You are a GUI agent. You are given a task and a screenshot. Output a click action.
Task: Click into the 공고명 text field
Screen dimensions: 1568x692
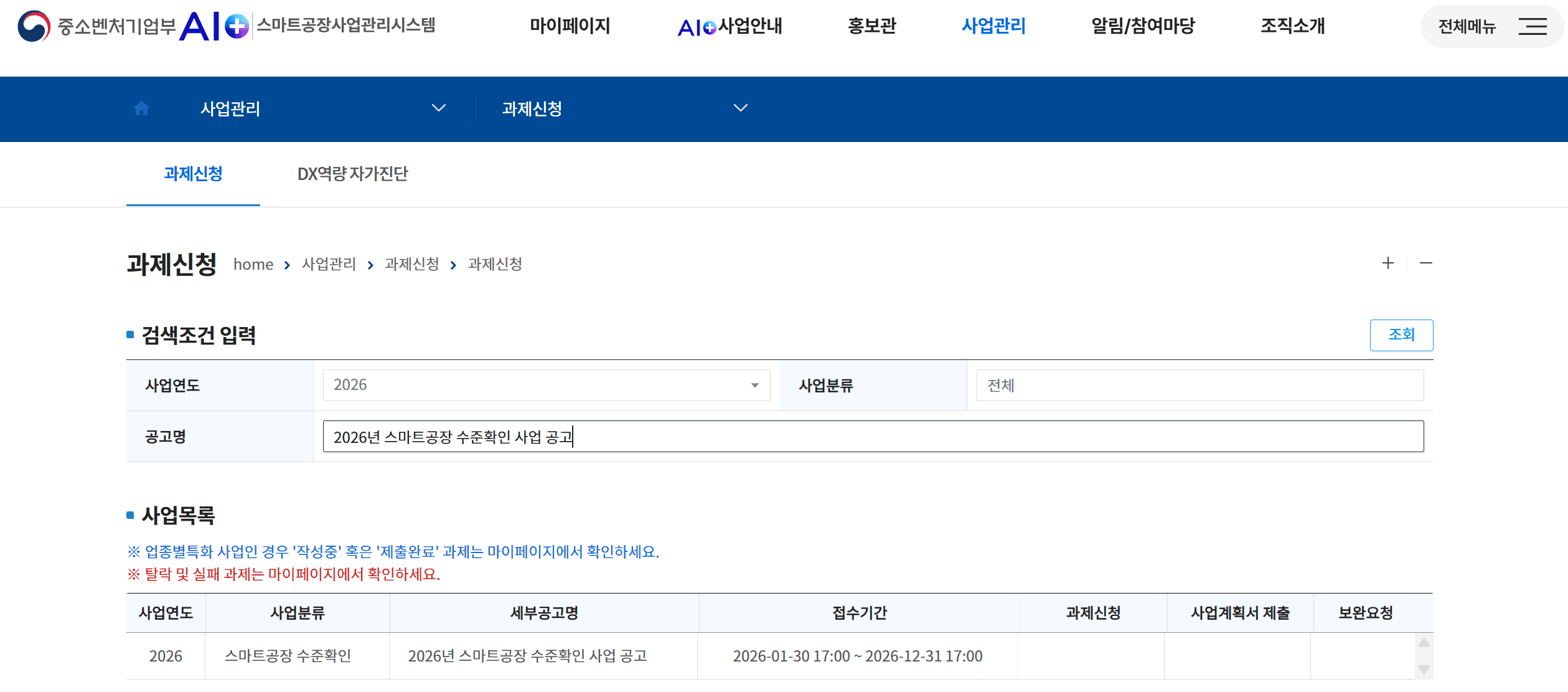point(873,436)
